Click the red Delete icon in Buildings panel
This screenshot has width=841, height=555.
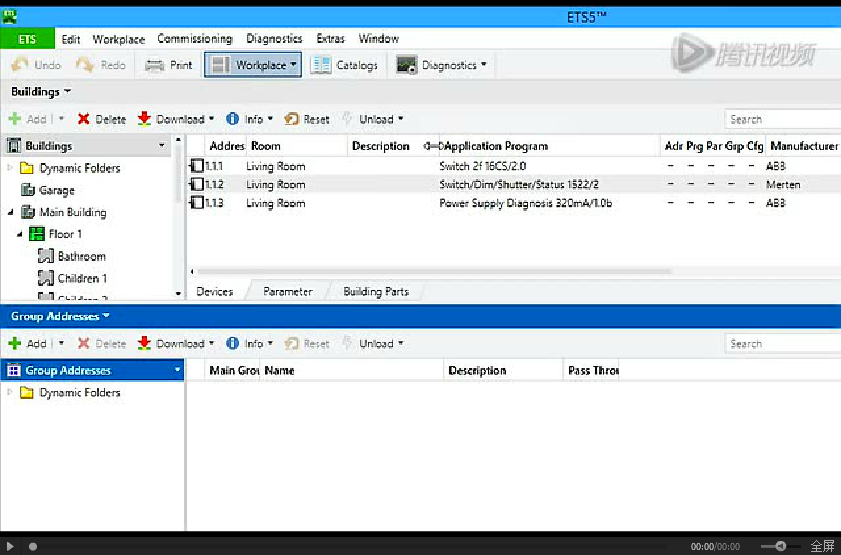click(84, 119)
